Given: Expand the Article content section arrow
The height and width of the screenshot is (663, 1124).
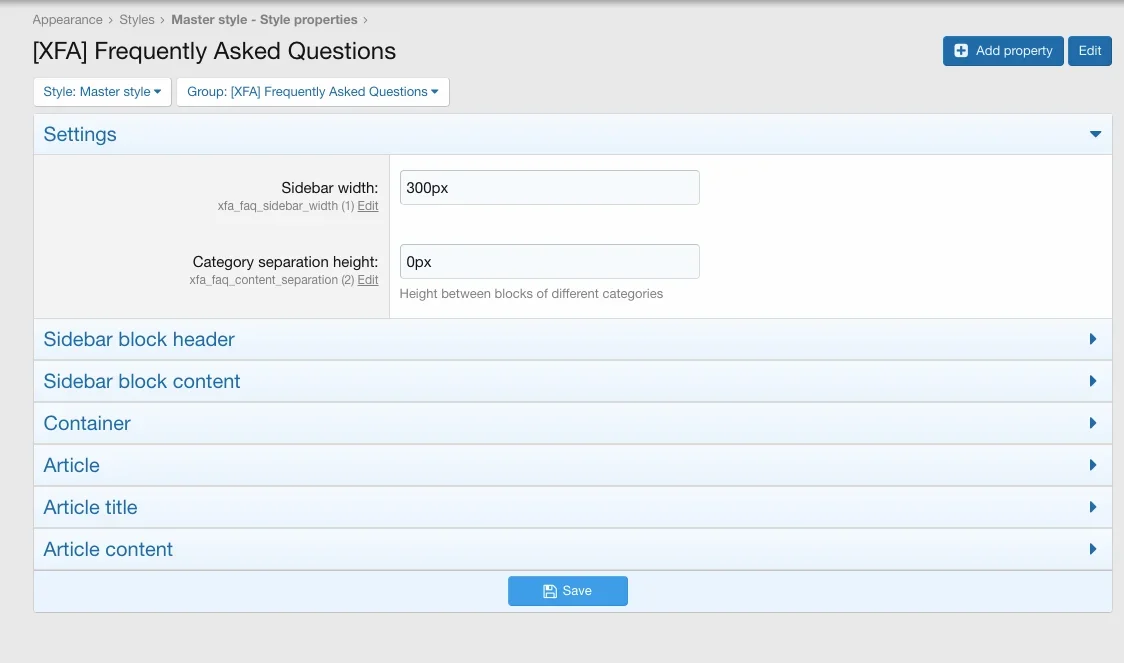Looking at the screenshot, I should tap(1093, 550).
